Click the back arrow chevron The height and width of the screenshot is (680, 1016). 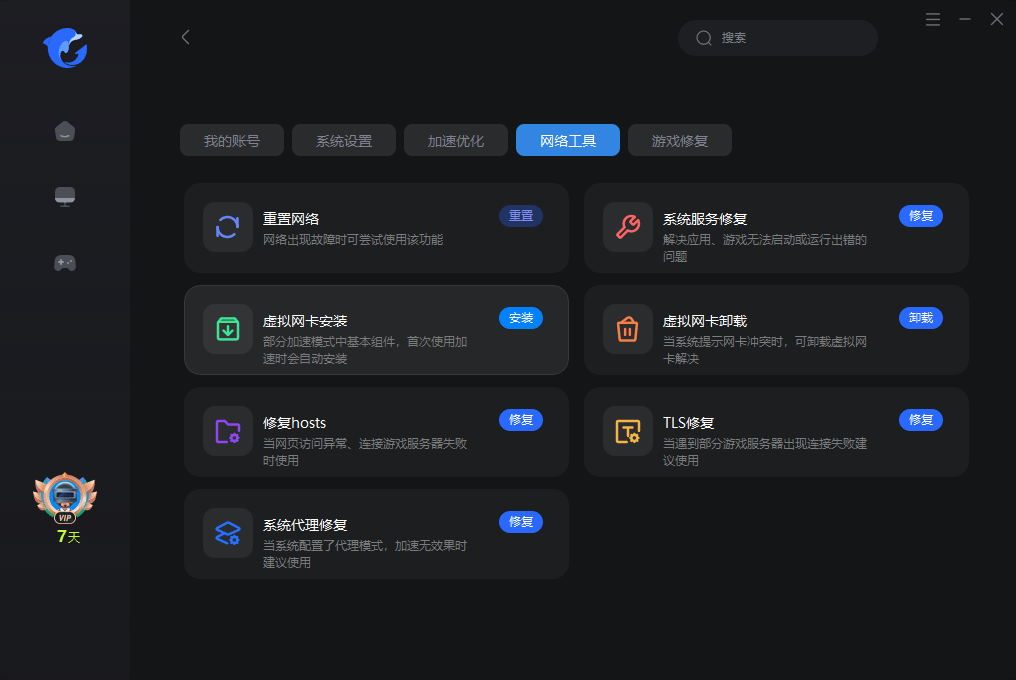coord(185,37)
